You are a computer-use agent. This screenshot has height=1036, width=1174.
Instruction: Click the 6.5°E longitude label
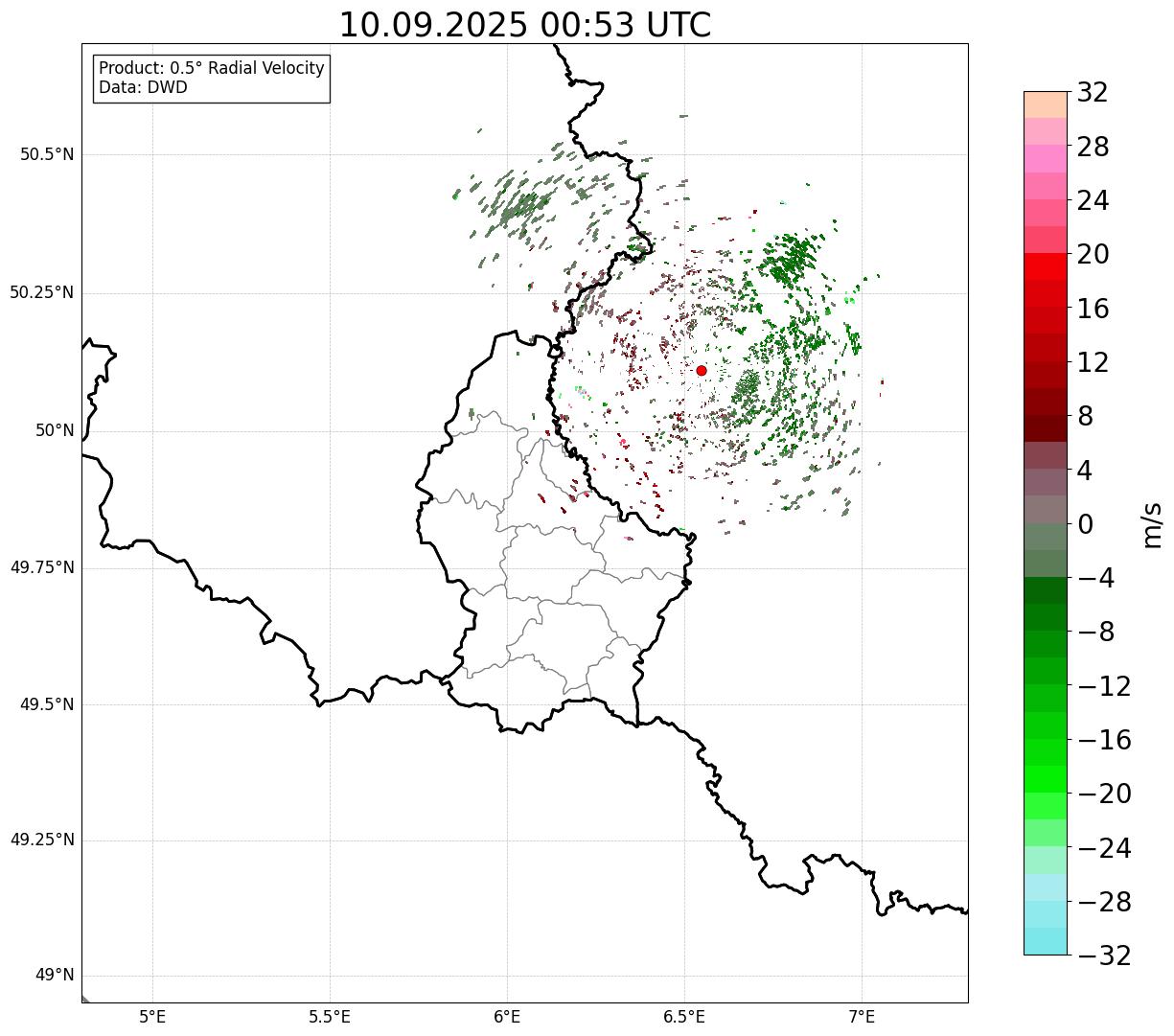tap(684, 1017)
